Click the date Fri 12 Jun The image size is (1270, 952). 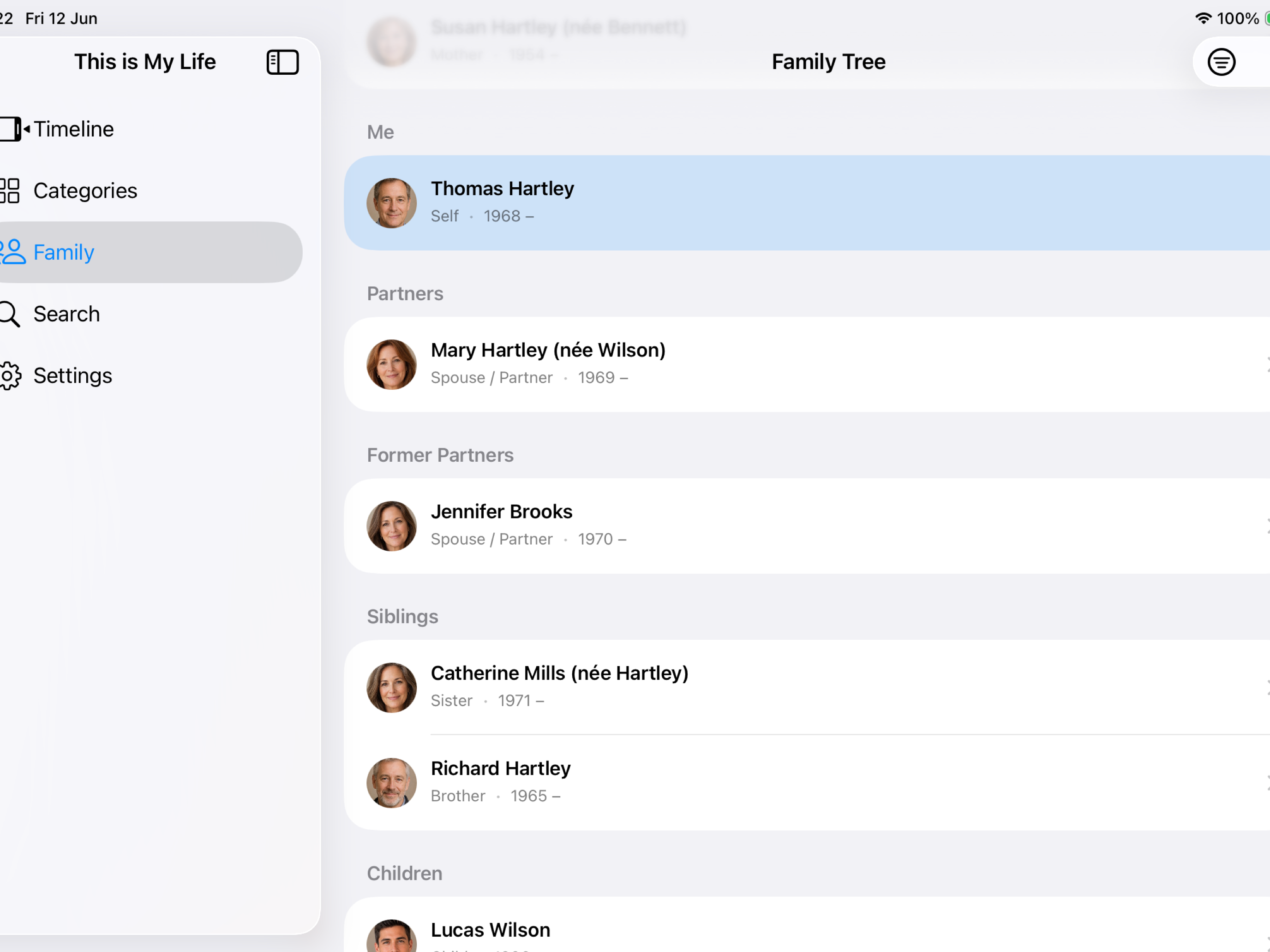point(61,18)
